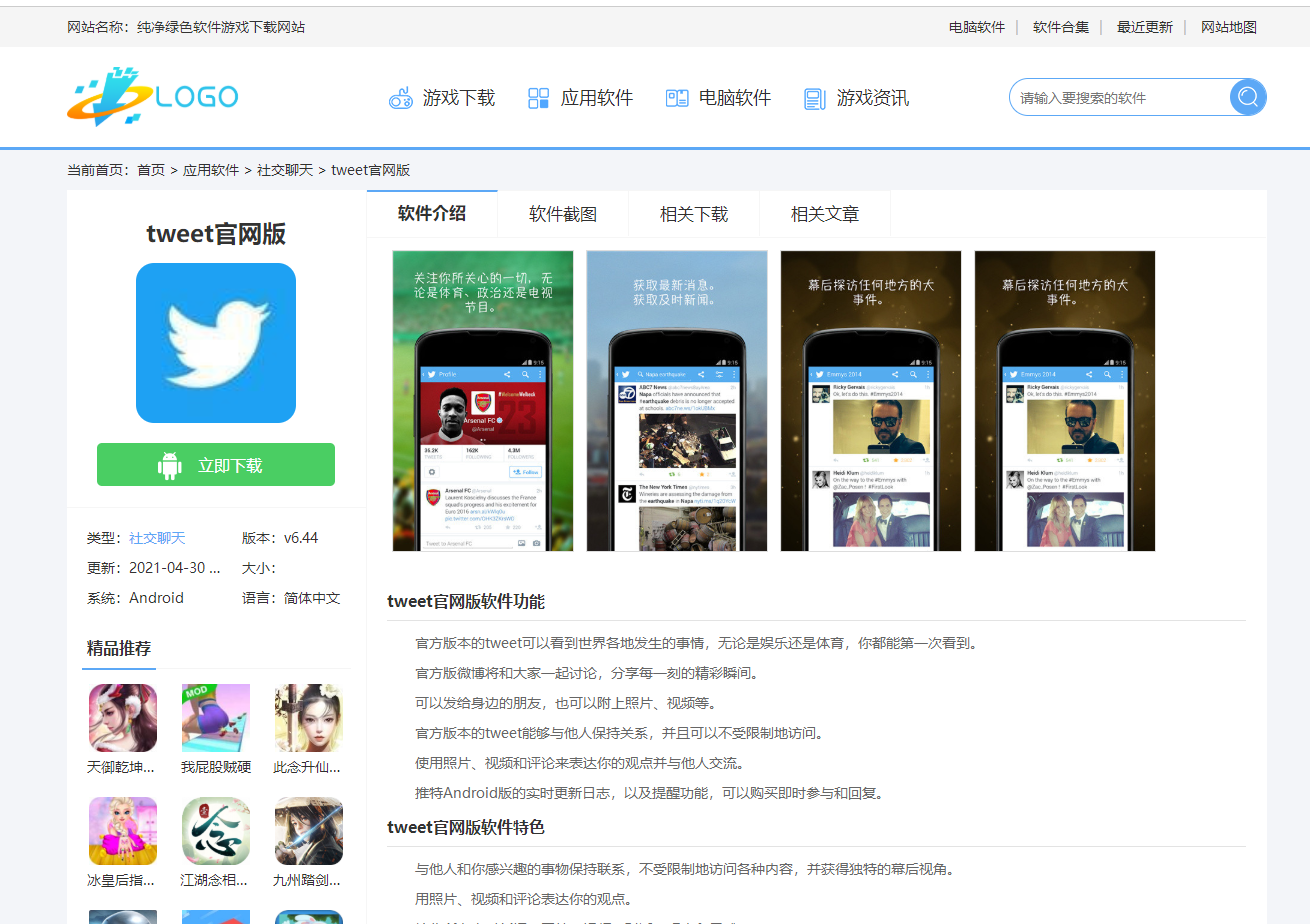The height and width of the screenshot is (924, 1310).
Task: Open the 我屁股贼硬 game icon
Action: coord(216,718)
